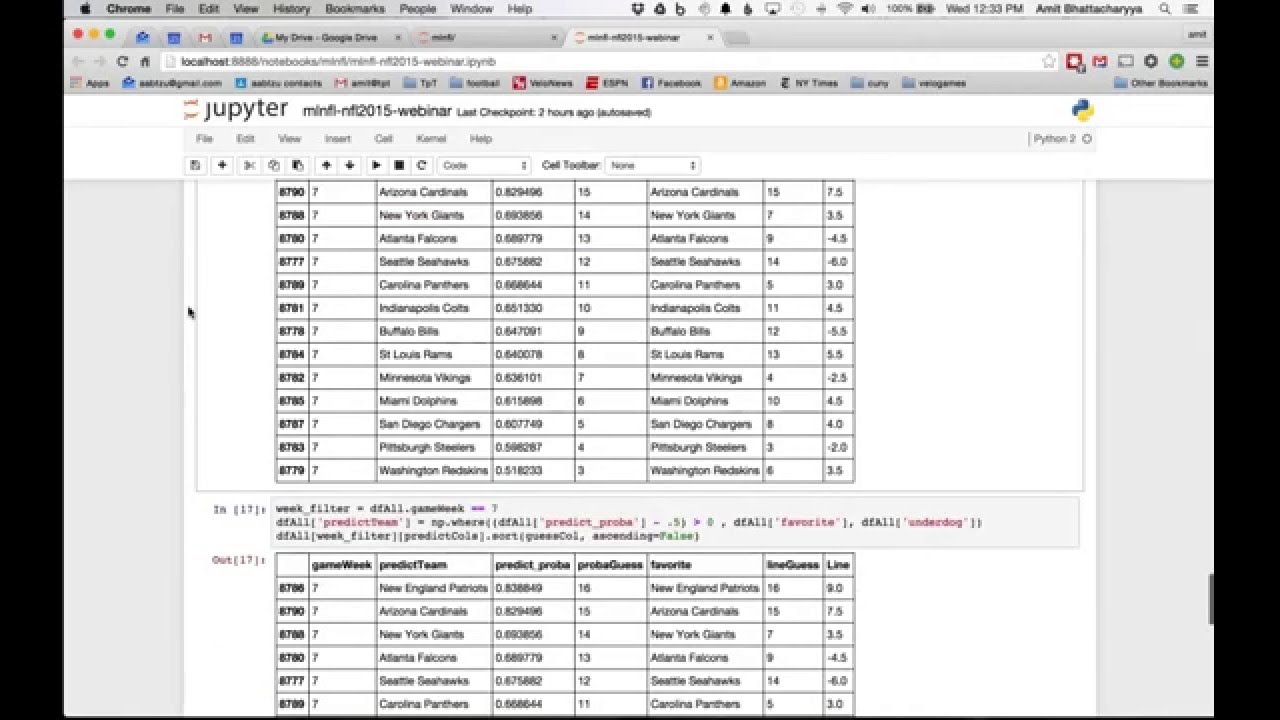The image size is (1280, 720).
Task: Paste cells below icon in toolbar
Action: [x=297, y=165]
